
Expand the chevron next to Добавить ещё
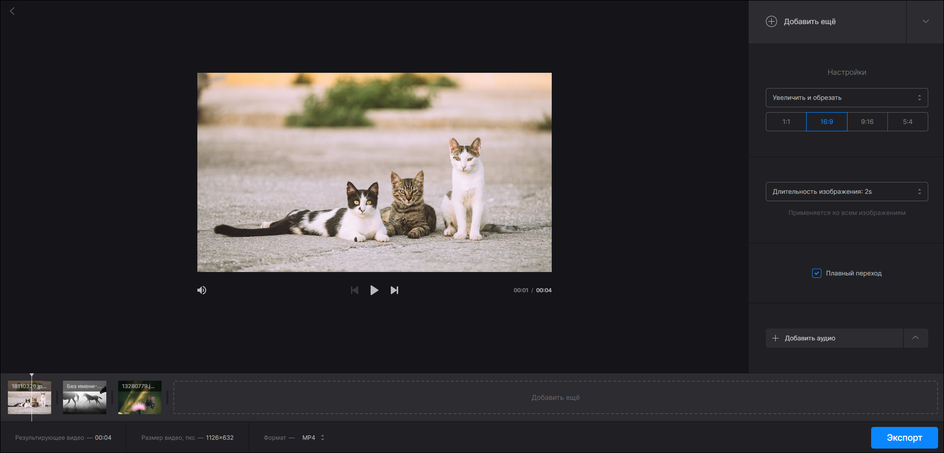pos(925,21)
